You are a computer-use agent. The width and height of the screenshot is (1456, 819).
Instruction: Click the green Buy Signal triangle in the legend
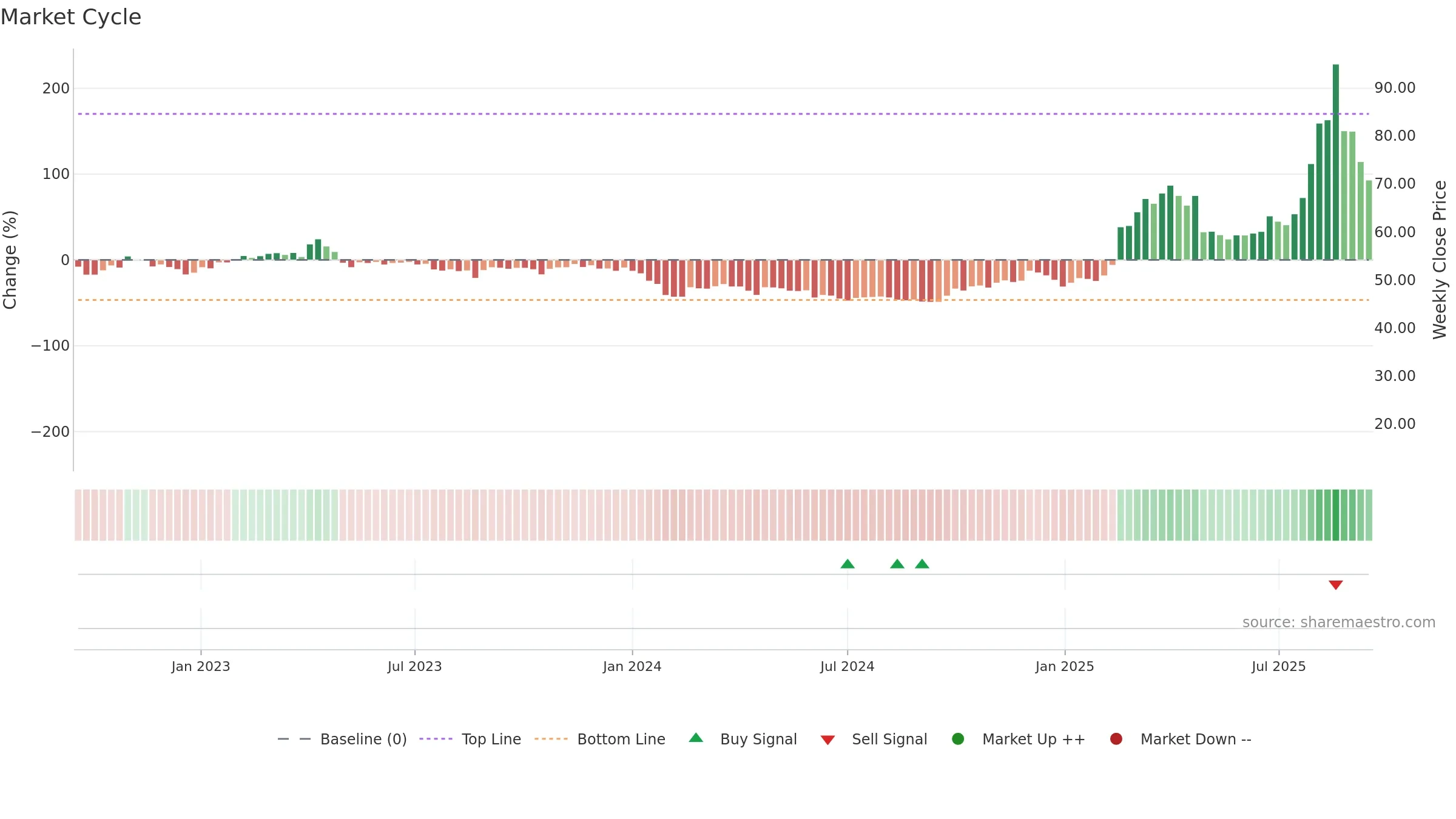point(696,738)
